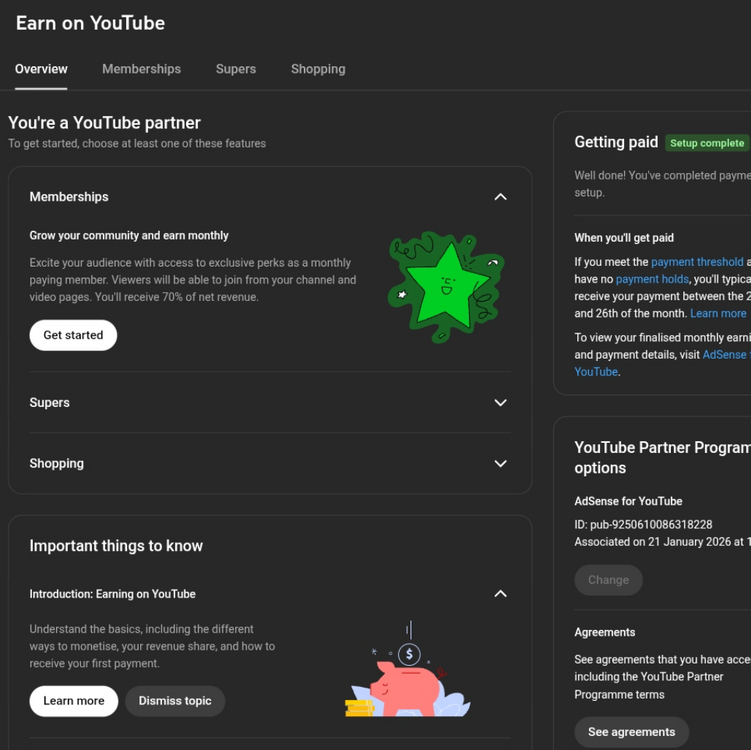Collapse Introduction: Earning on YouTube chevron
Viewport: 751px width, 750px height.
tap(500, 594)
